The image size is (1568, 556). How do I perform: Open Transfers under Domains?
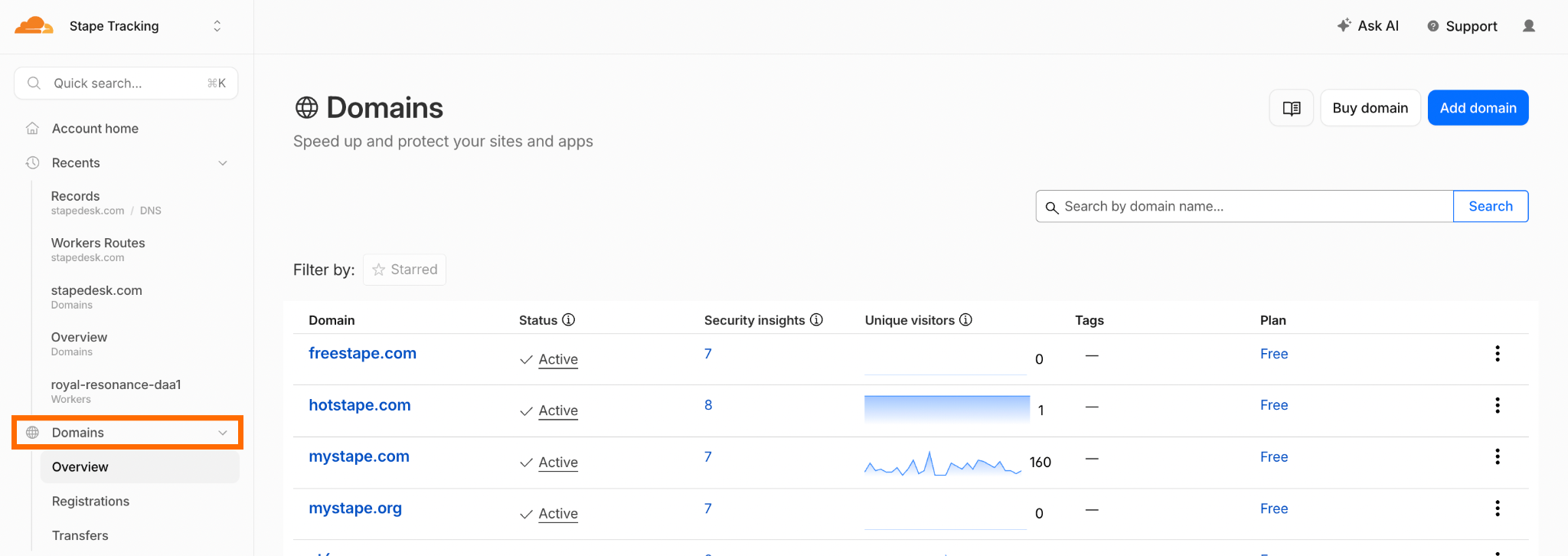click(80, 535)
